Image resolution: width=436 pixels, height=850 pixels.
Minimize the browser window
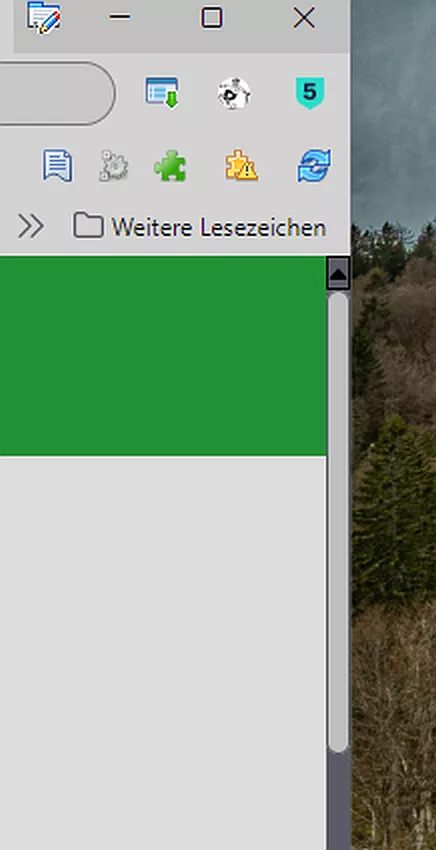[x=120, y=17]
